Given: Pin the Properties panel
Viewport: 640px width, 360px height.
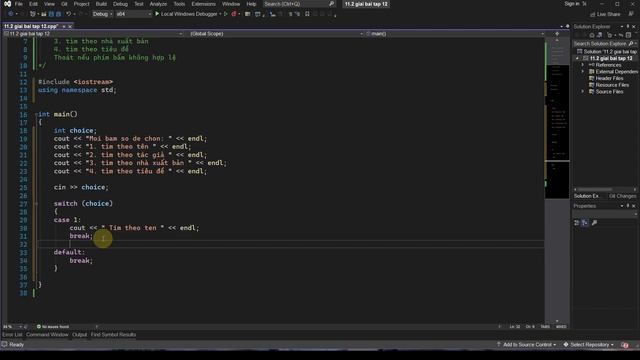Looking at the screenshot, I should pyautogui.click(x=628, y=206).
